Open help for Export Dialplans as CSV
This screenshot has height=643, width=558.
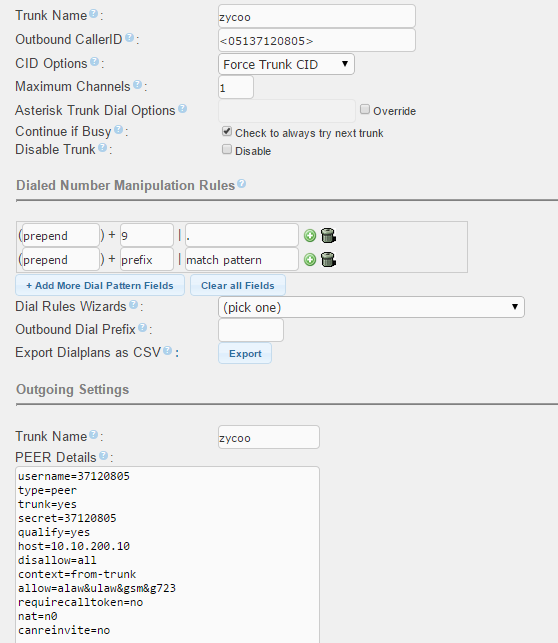[167, 351]
